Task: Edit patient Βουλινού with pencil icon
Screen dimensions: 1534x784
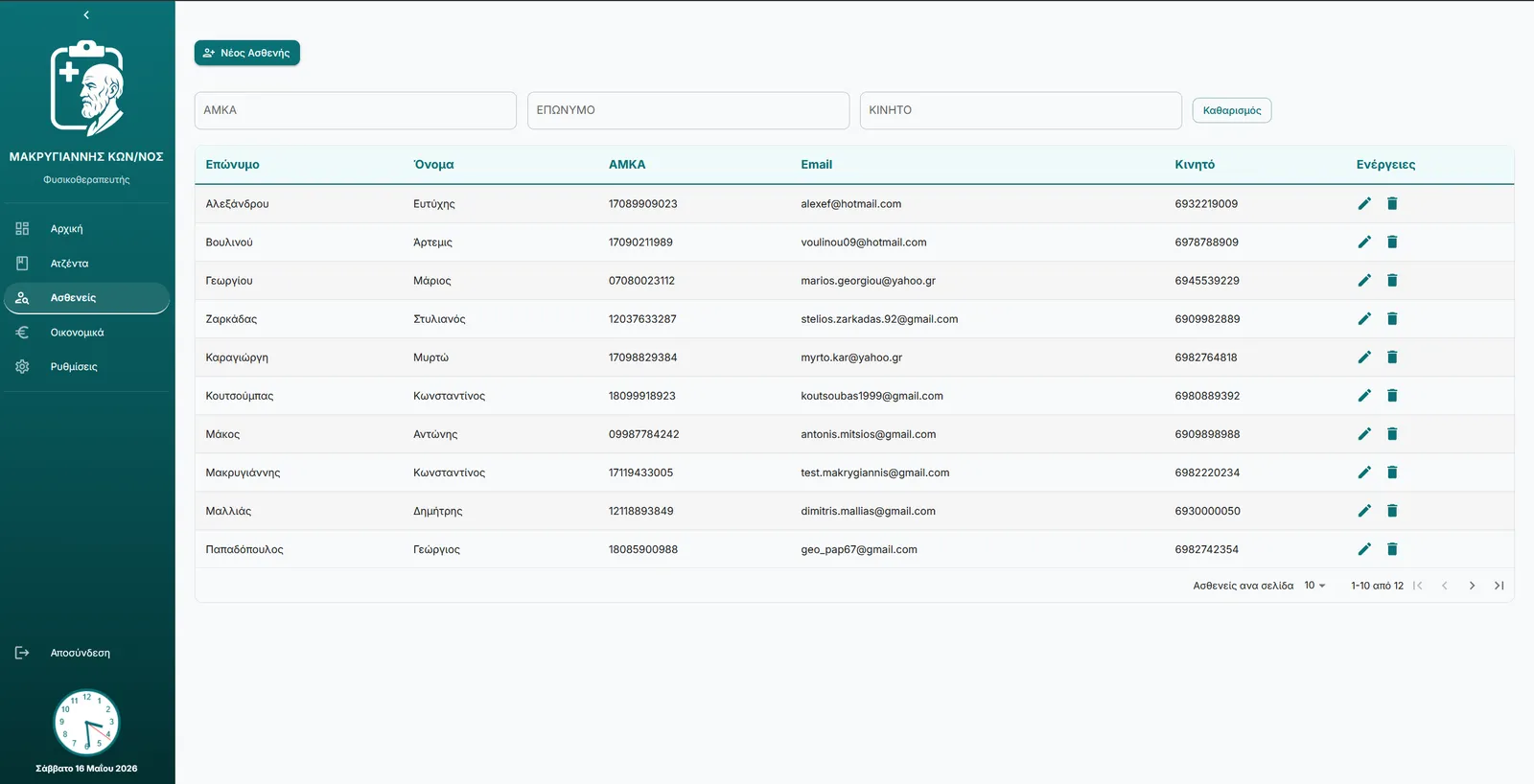Action: tap(1364, 242)
